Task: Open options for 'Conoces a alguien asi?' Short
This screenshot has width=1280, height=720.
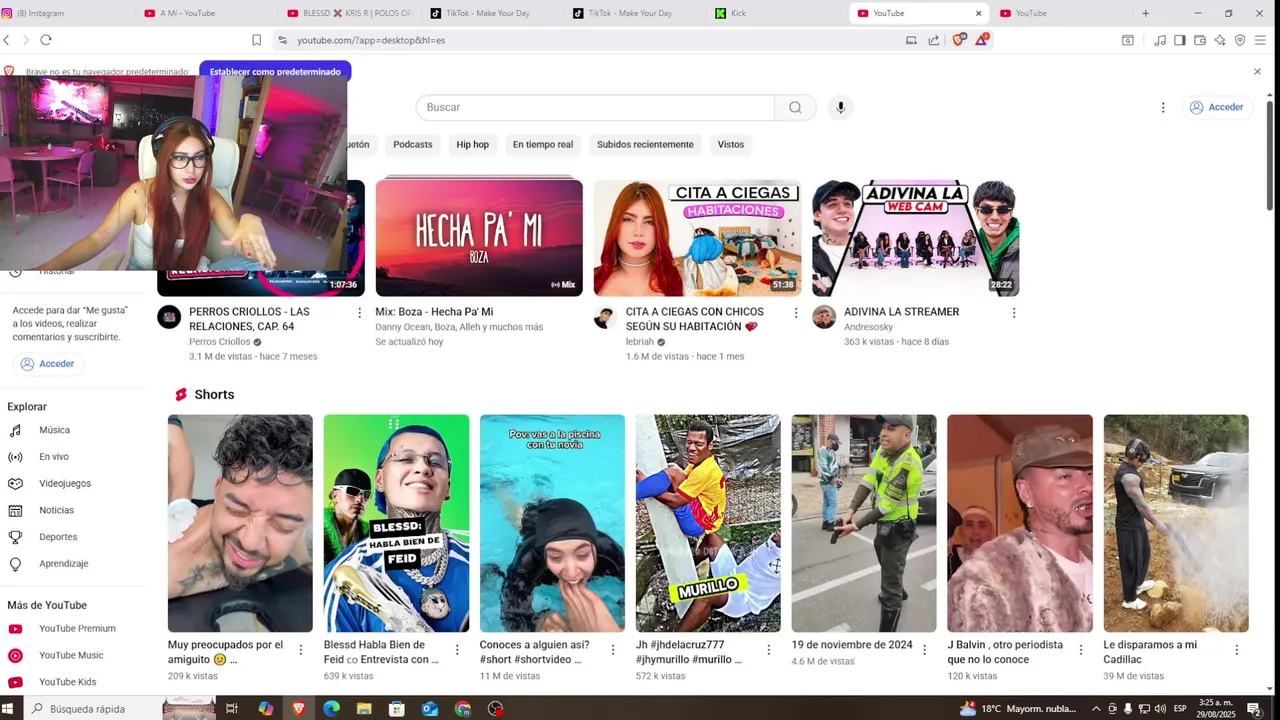Action: [613, 650]
